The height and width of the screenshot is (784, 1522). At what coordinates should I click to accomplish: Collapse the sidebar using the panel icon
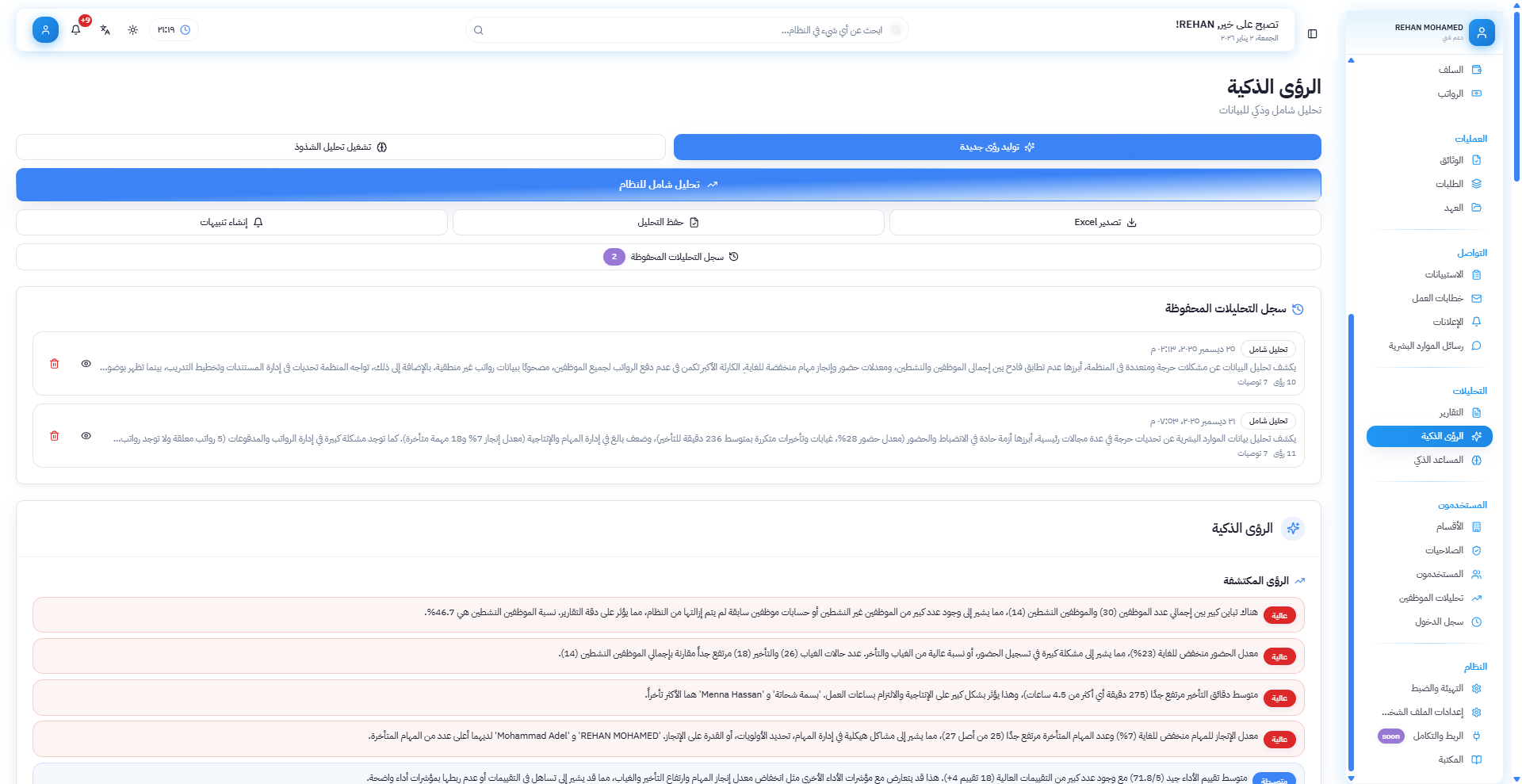click(x=1313, y=34)
